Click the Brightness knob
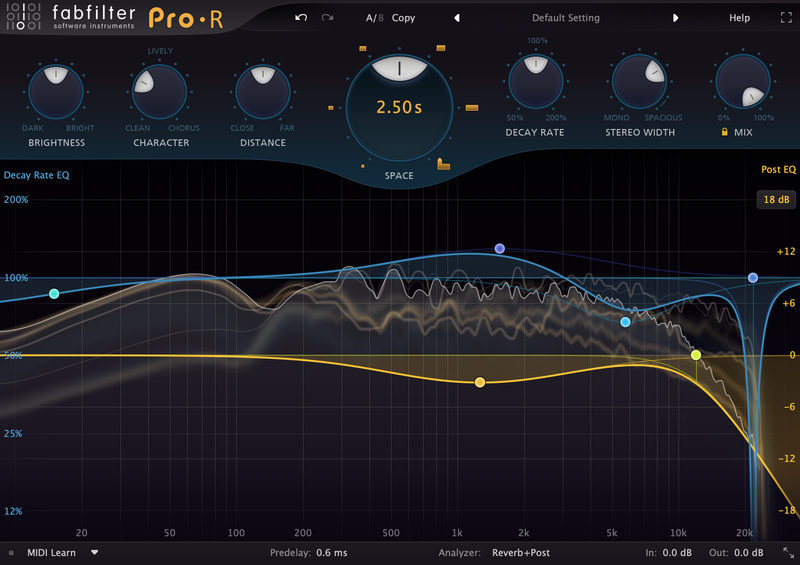The image size is (800, 565). (56, 92)
